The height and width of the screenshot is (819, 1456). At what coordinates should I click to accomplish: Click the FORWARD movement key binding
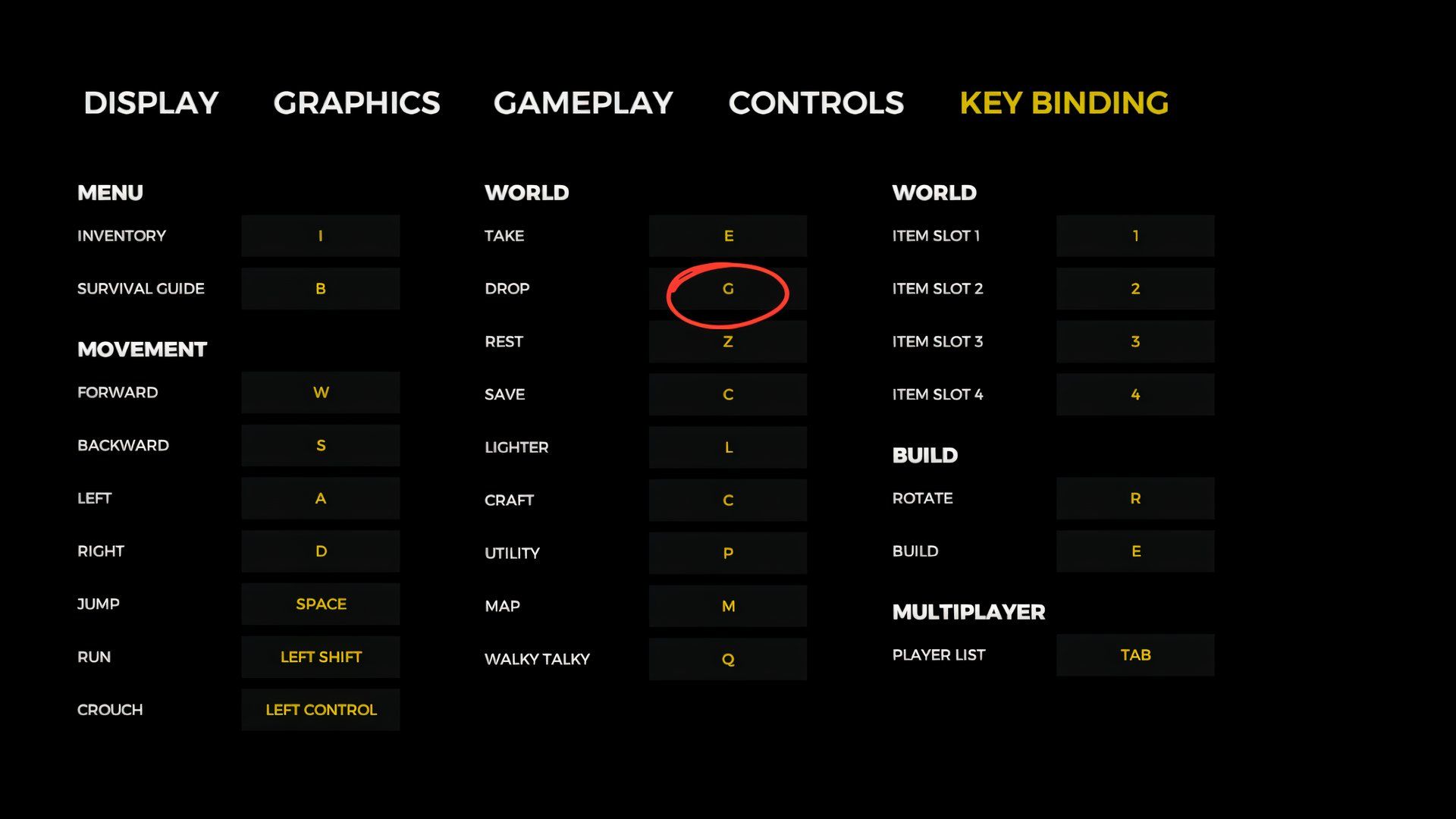click(320, 392)
